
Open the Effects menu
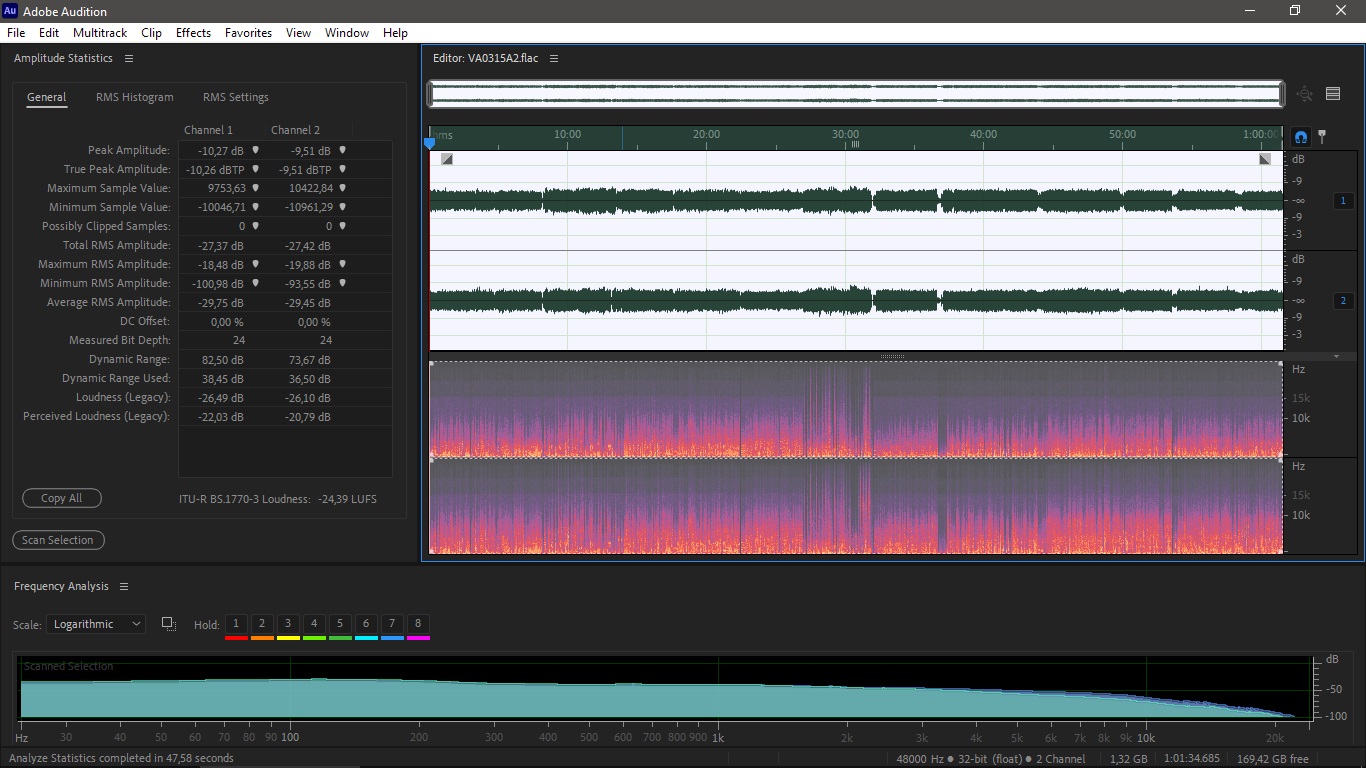(x=192, y=32)
